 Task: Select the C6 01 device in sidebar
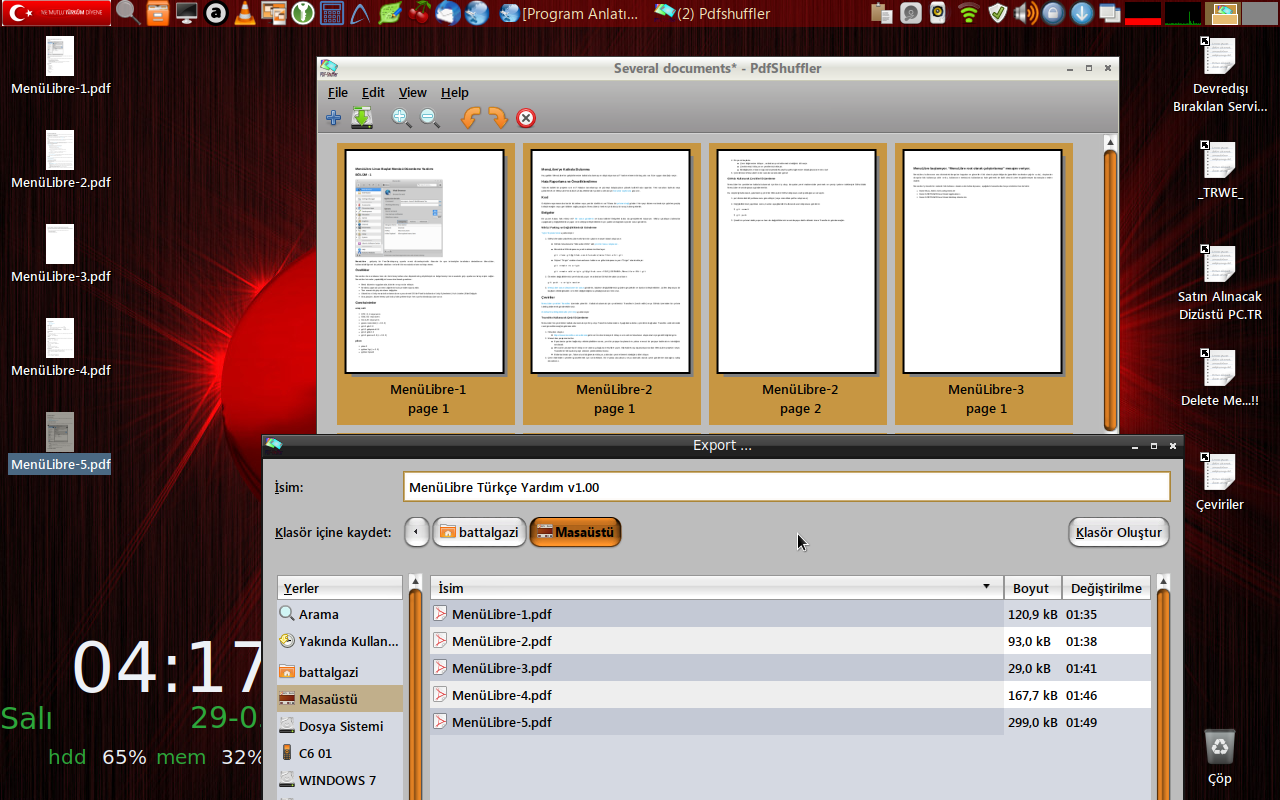coord(340,753)
